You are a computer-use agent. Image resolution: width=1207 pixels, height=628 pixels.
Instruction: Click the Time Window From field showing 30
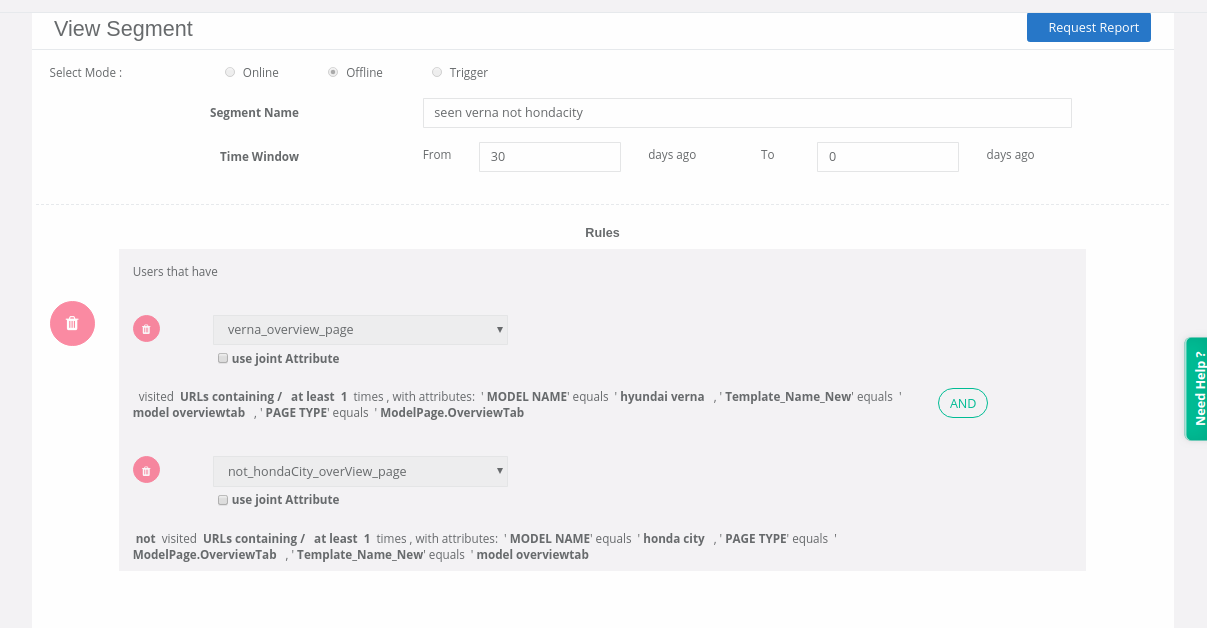point(550,157)
